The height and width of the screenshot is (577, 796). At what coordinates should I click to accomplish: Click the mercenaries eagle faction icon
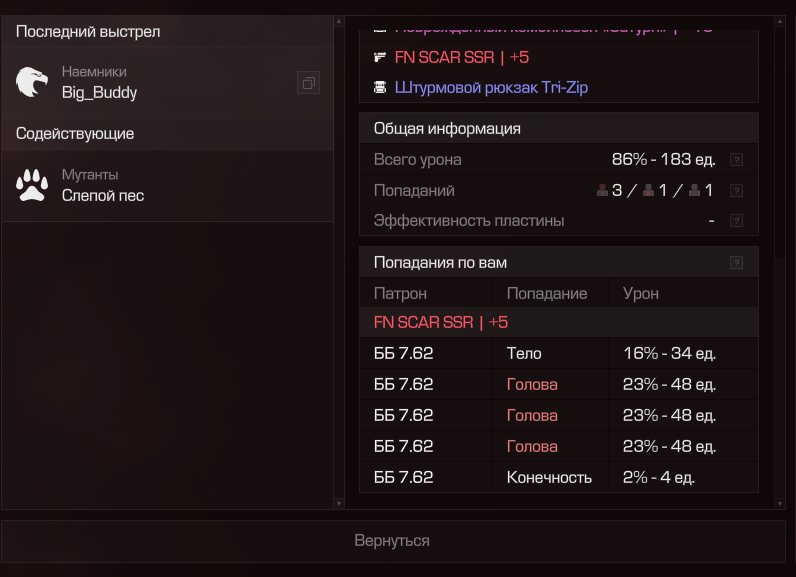(x=32, y=83)
